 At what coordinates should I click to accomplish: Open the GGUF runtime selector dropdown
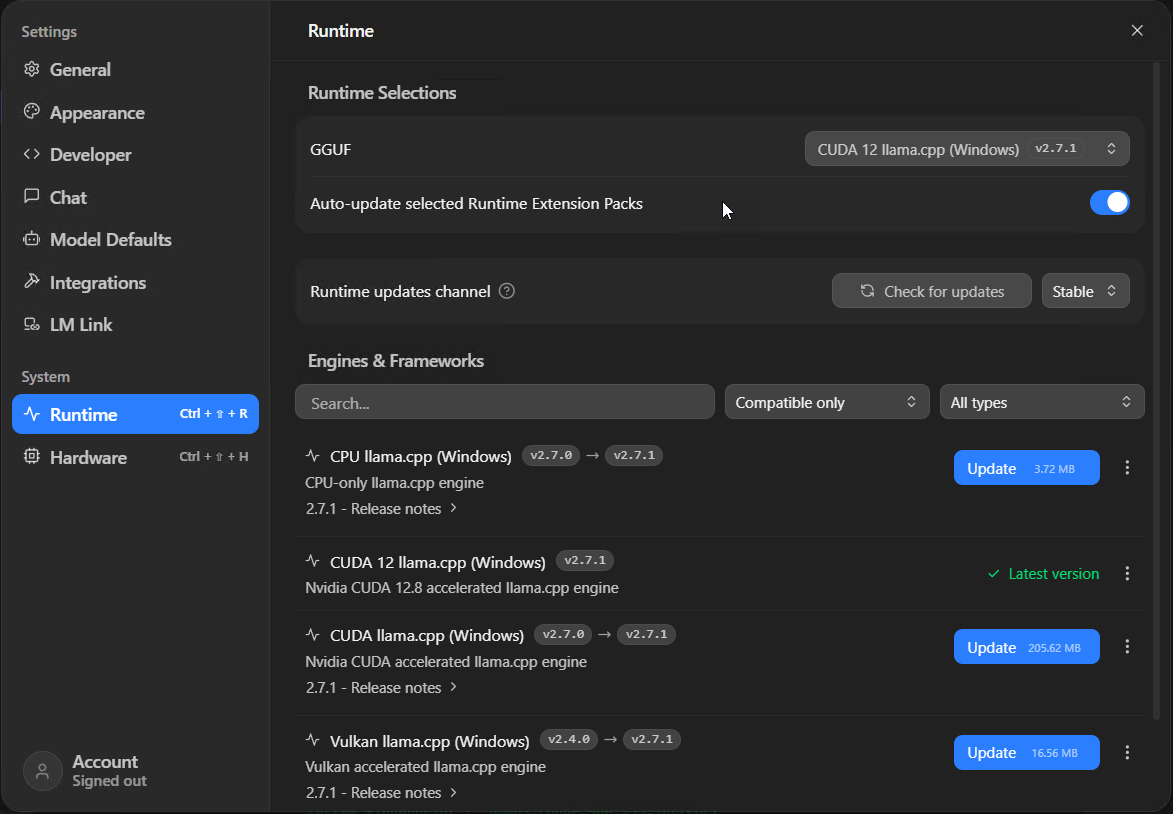click(967, 148)
